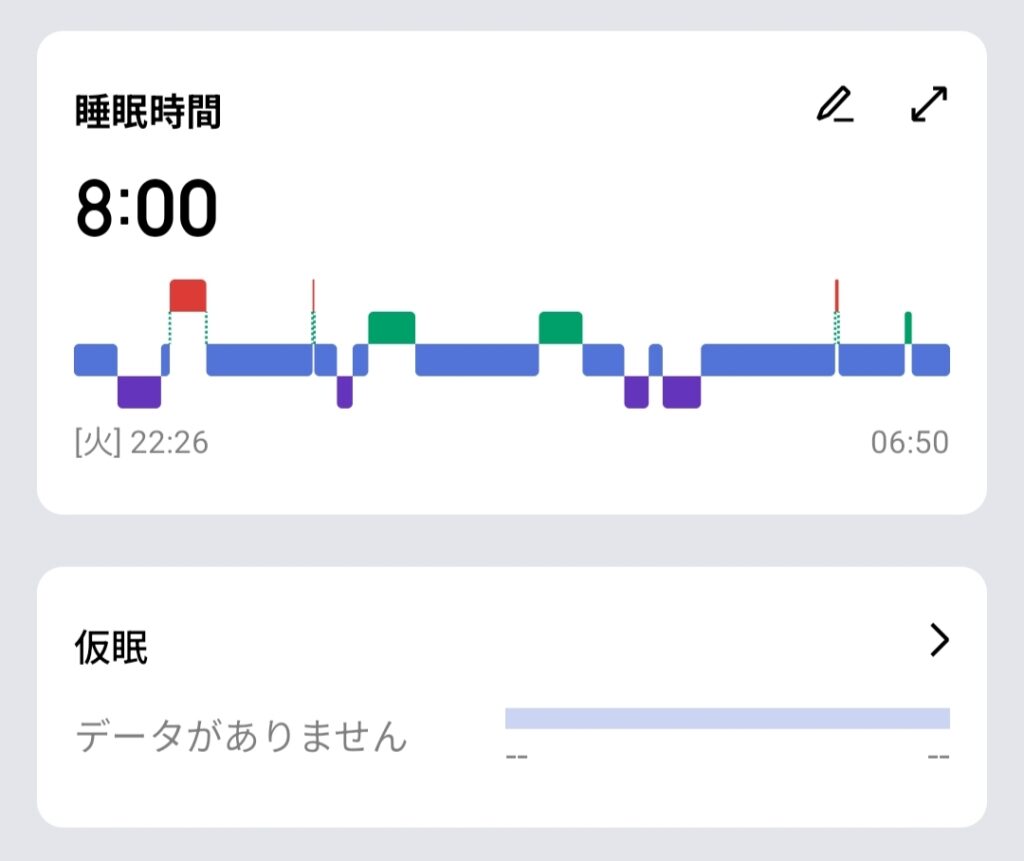Tap the pencil edit icon
Image resolution: width=1024 pixels, height=861 pixels.
point(835,105)
